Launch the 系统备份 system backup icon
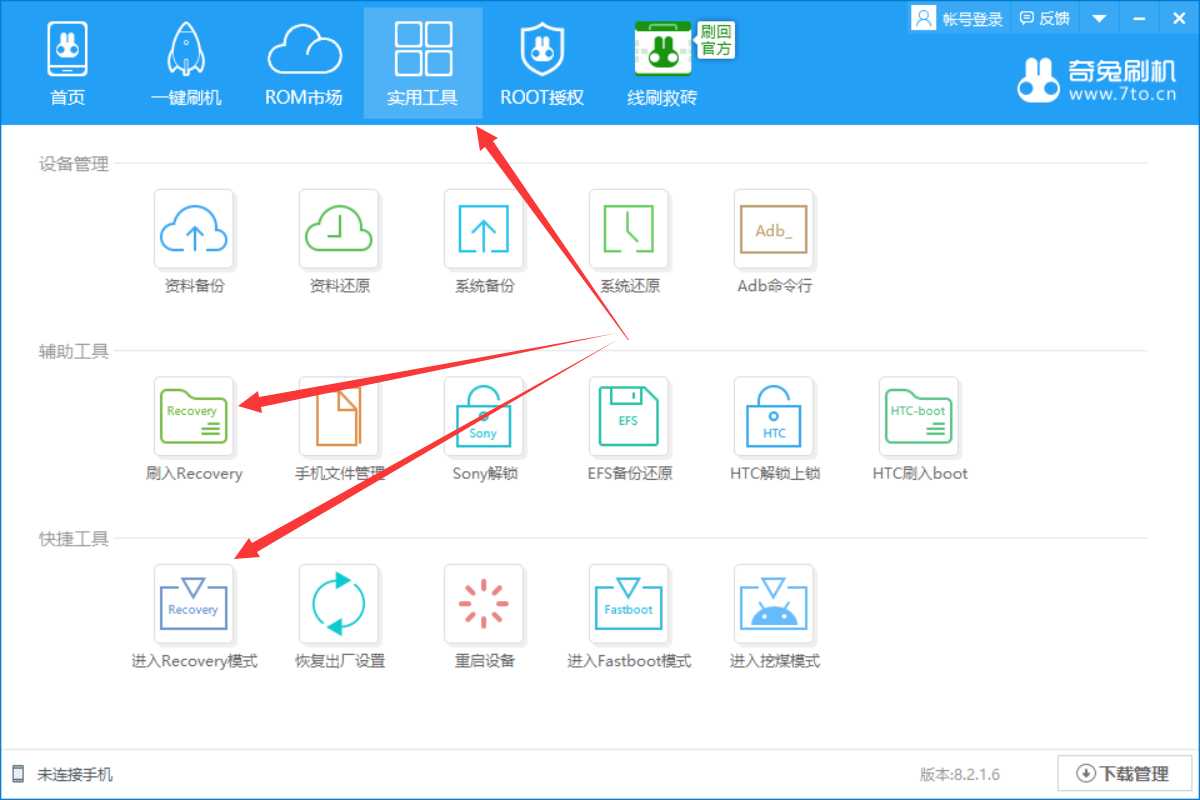 484,229
